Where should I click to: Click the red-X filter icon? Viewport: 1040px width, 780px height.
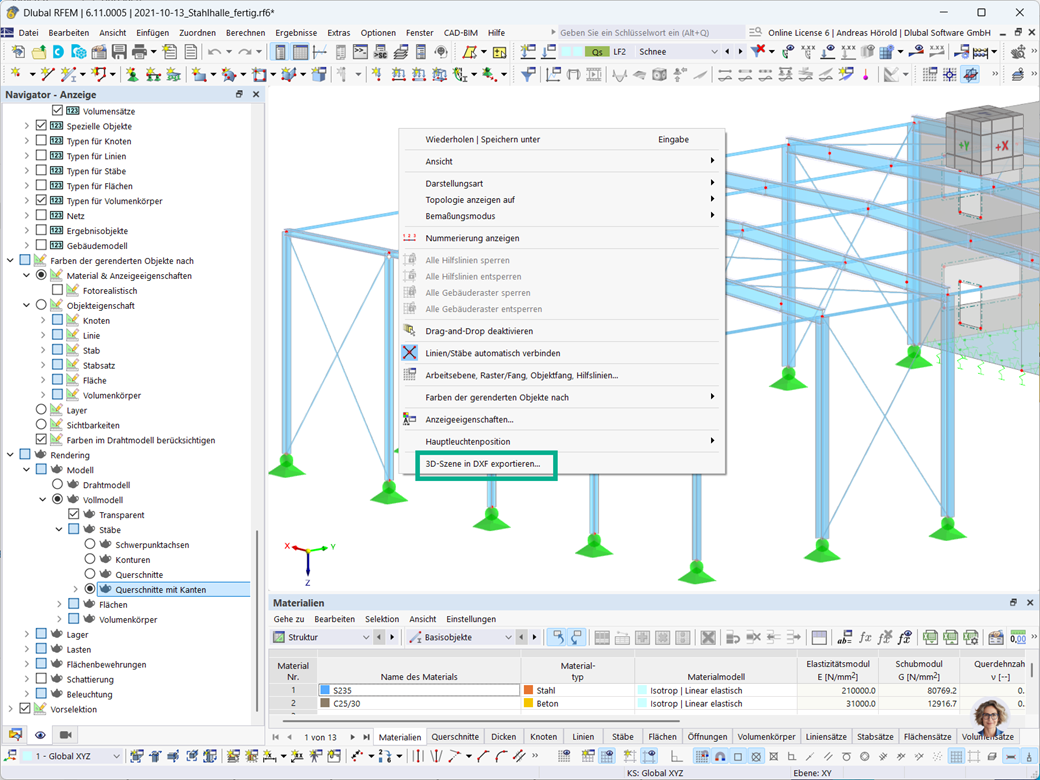pos(758,52)
